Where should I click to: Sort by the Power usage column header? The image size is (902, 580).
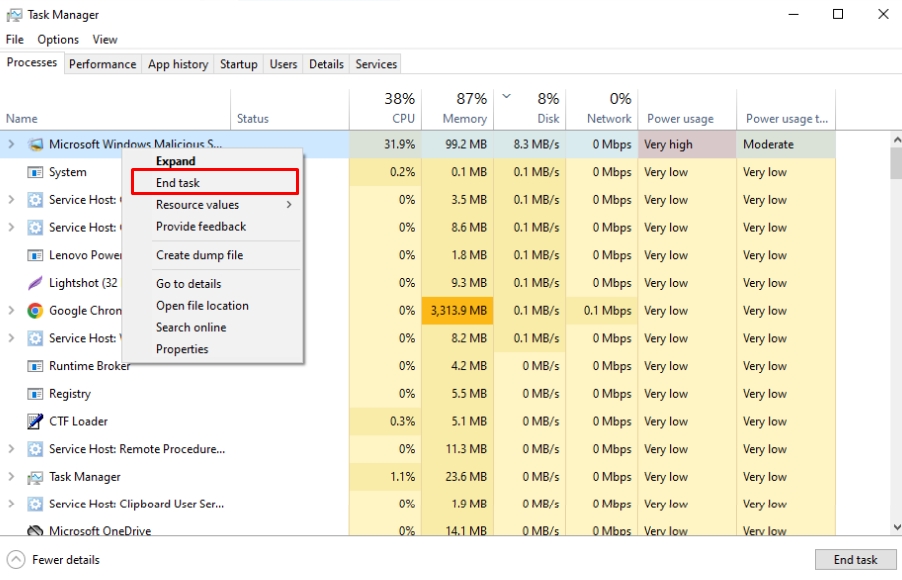tap(687, 109)
